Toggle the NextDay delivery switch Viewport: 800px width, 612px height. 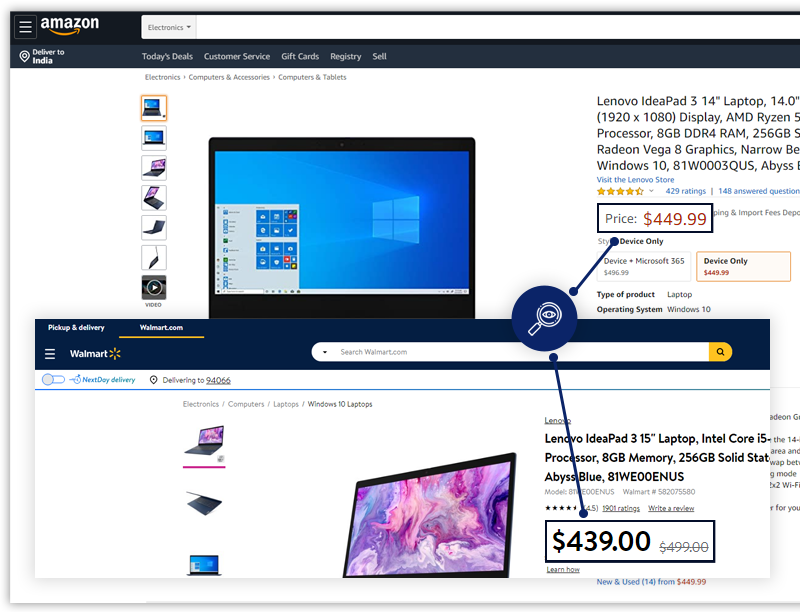53,380
